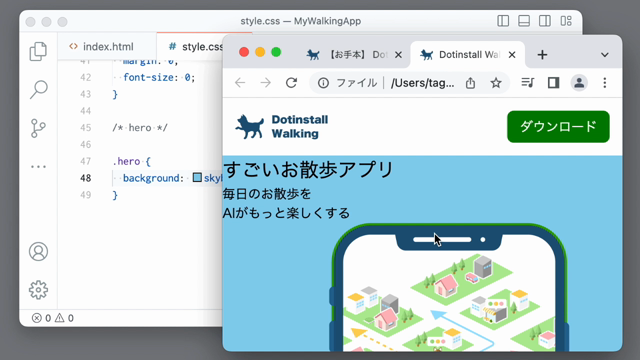Screen dimensions: 640x360
Task: Click the すごいお散歩アプリ heading
Action: 308,170
